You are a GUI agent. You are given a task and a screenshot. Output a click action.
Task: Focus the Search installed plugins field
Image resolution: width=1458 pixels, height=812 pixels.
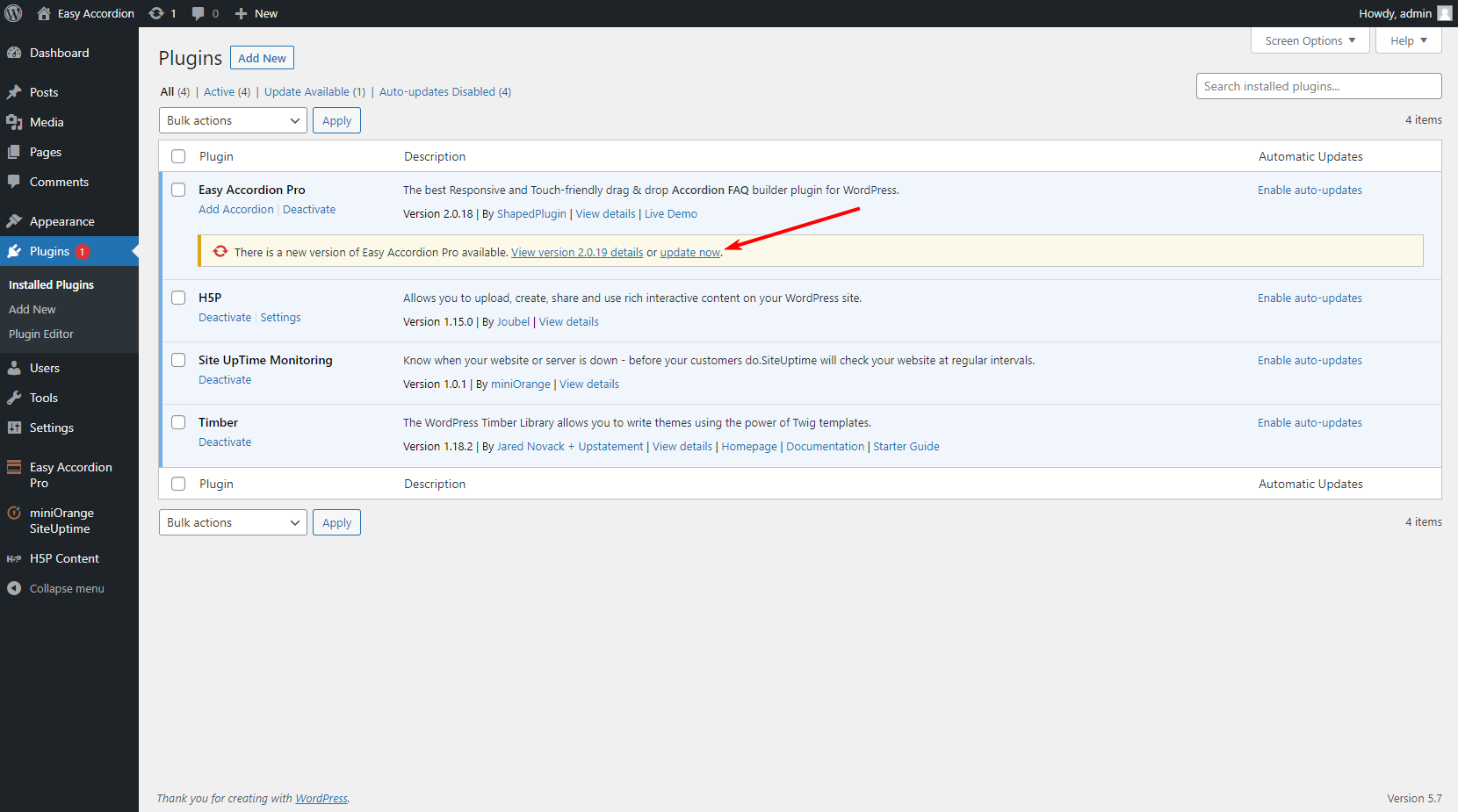click(1318, 86)
